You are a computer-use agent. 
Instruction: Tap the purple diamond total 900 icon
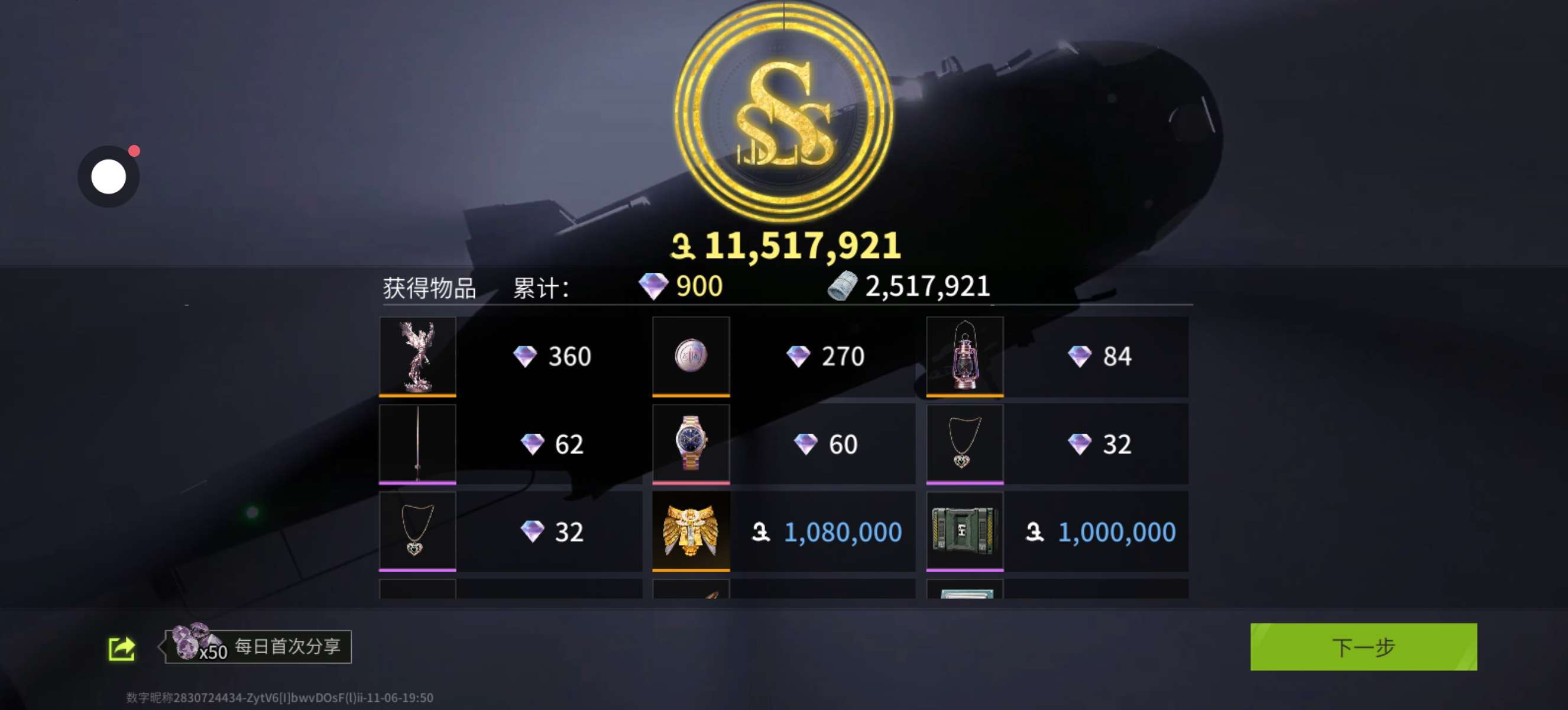653,286
